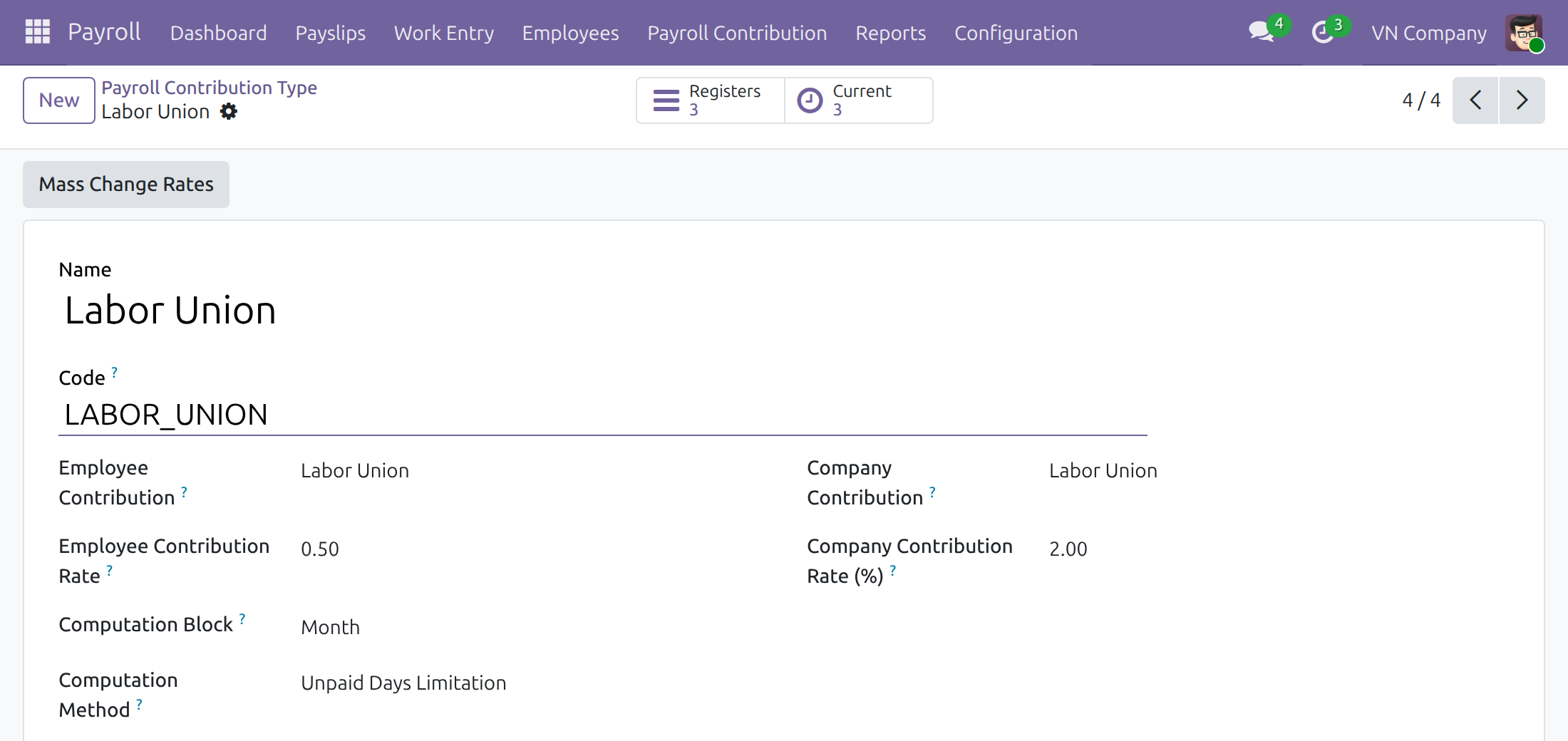Open the Current 3 stat button
This screenshot has width=1568, height=741.
click(859, 100)
